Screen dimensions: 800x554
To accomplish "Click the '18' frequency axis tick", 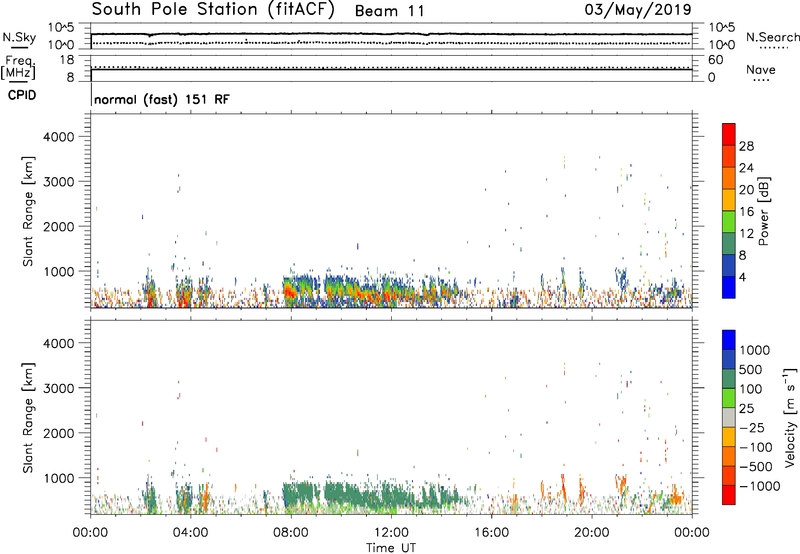I will (67, 60).
